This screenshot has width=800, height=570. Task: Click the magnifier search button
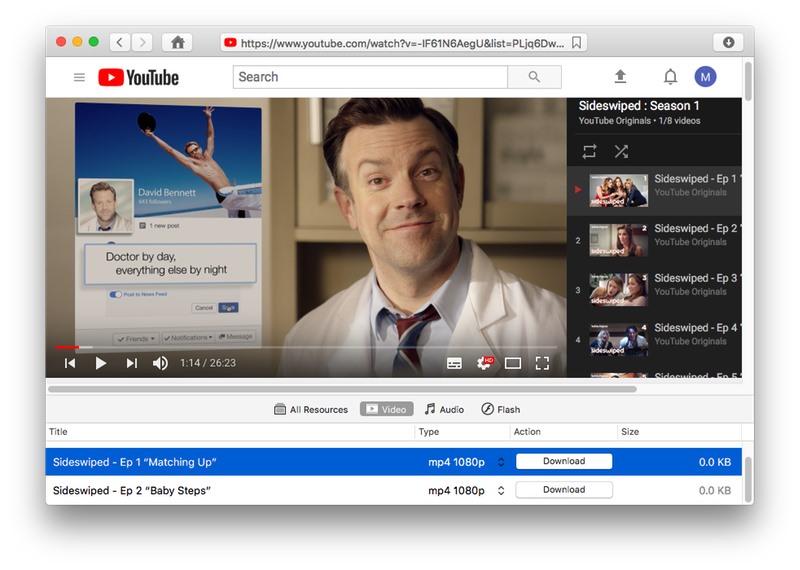[534, 77]
